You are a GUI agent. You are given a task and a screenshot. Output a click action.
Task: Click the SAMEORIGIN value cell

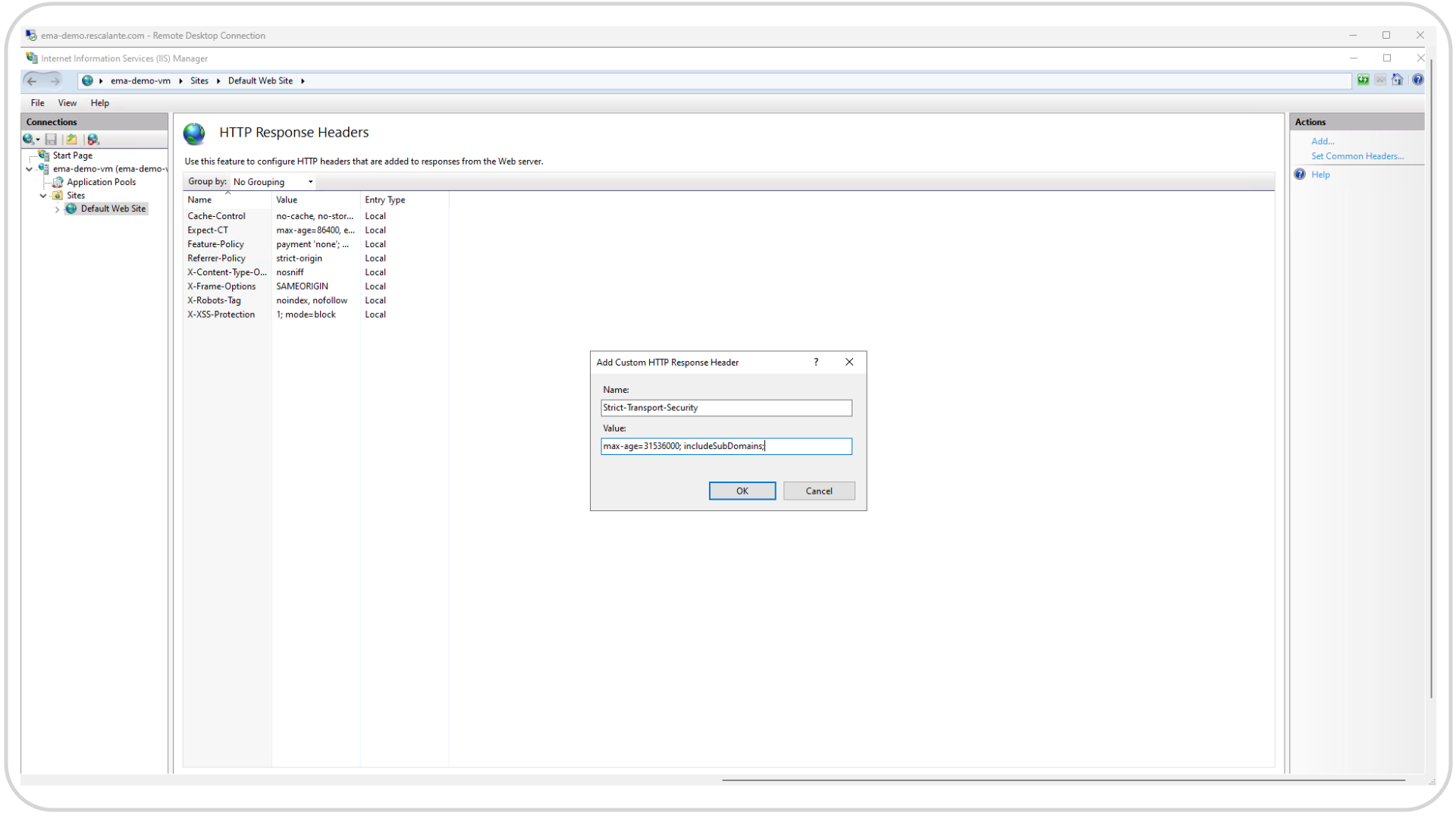click(x=302, y=287)
